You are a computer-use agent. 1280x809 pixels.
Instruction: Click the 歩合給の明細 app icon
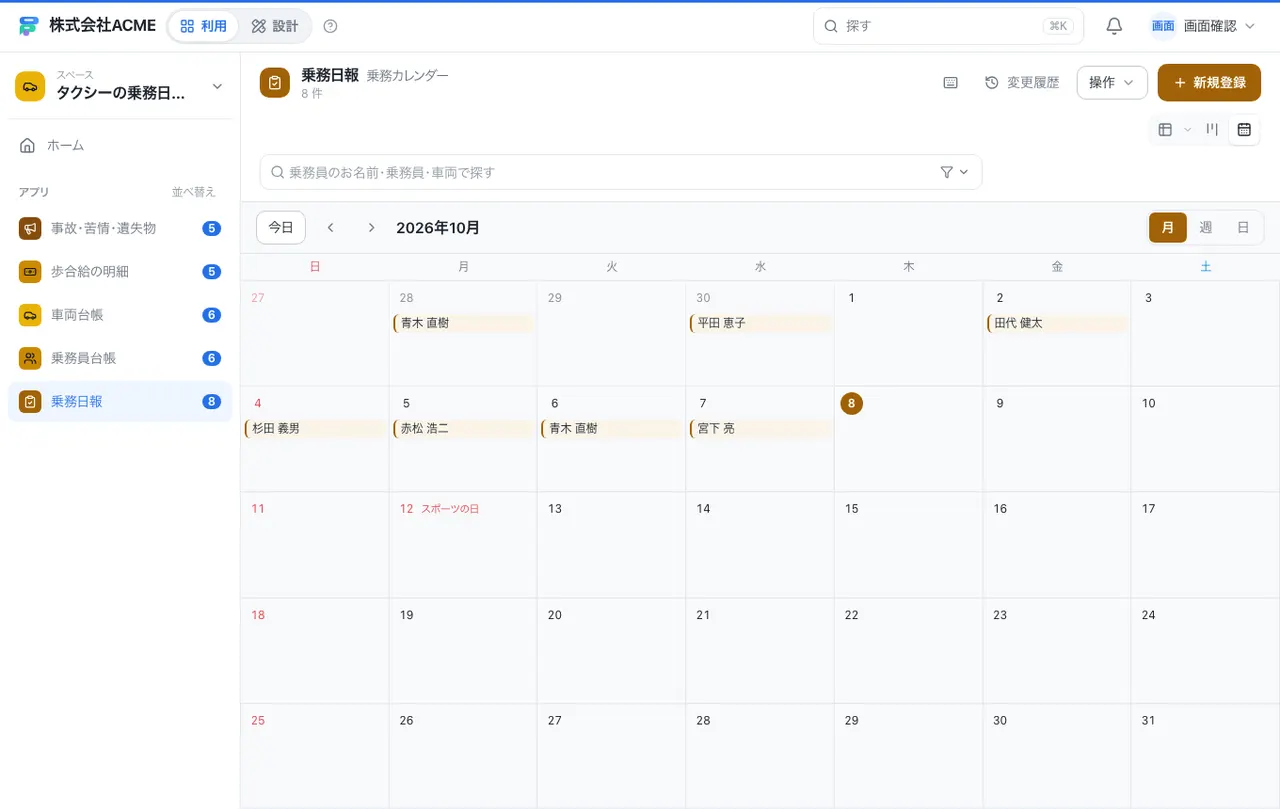click(30, 271)
